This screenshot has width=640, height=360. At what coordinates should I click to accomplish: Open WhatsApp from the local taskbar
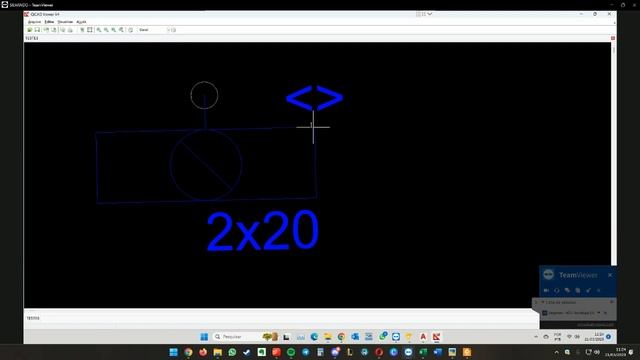232,352
